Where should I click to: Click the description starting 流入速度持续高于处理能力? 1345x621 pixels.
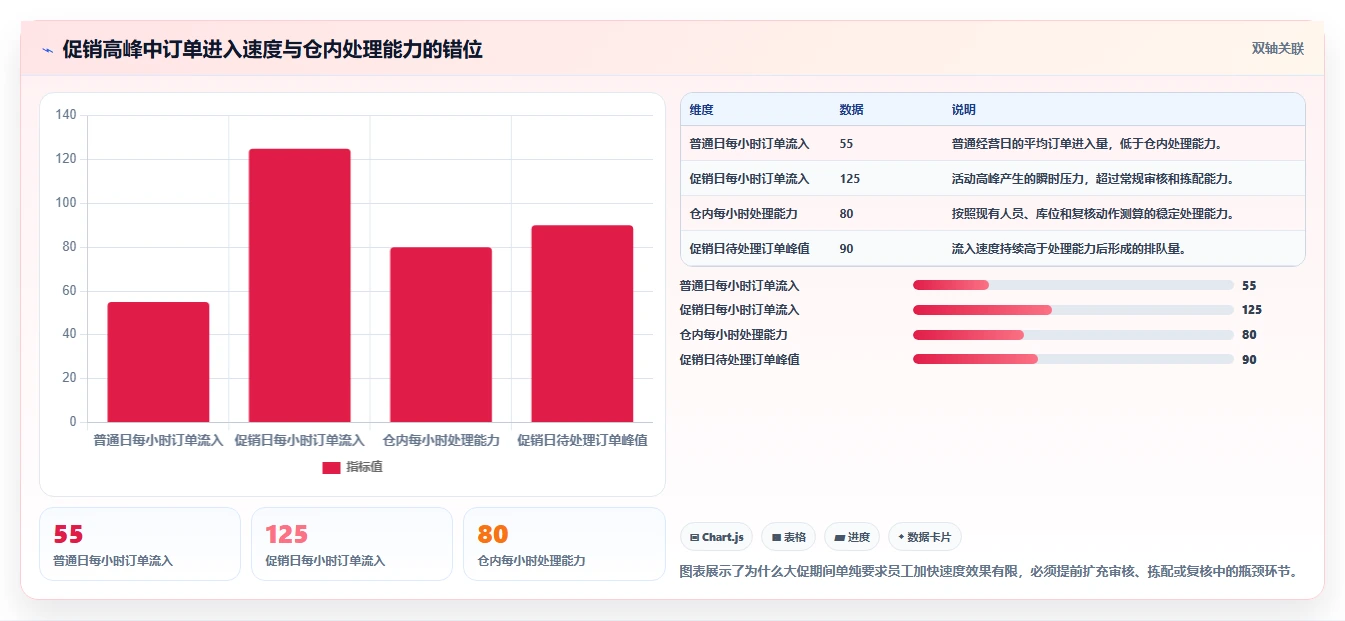point(1069,249)
